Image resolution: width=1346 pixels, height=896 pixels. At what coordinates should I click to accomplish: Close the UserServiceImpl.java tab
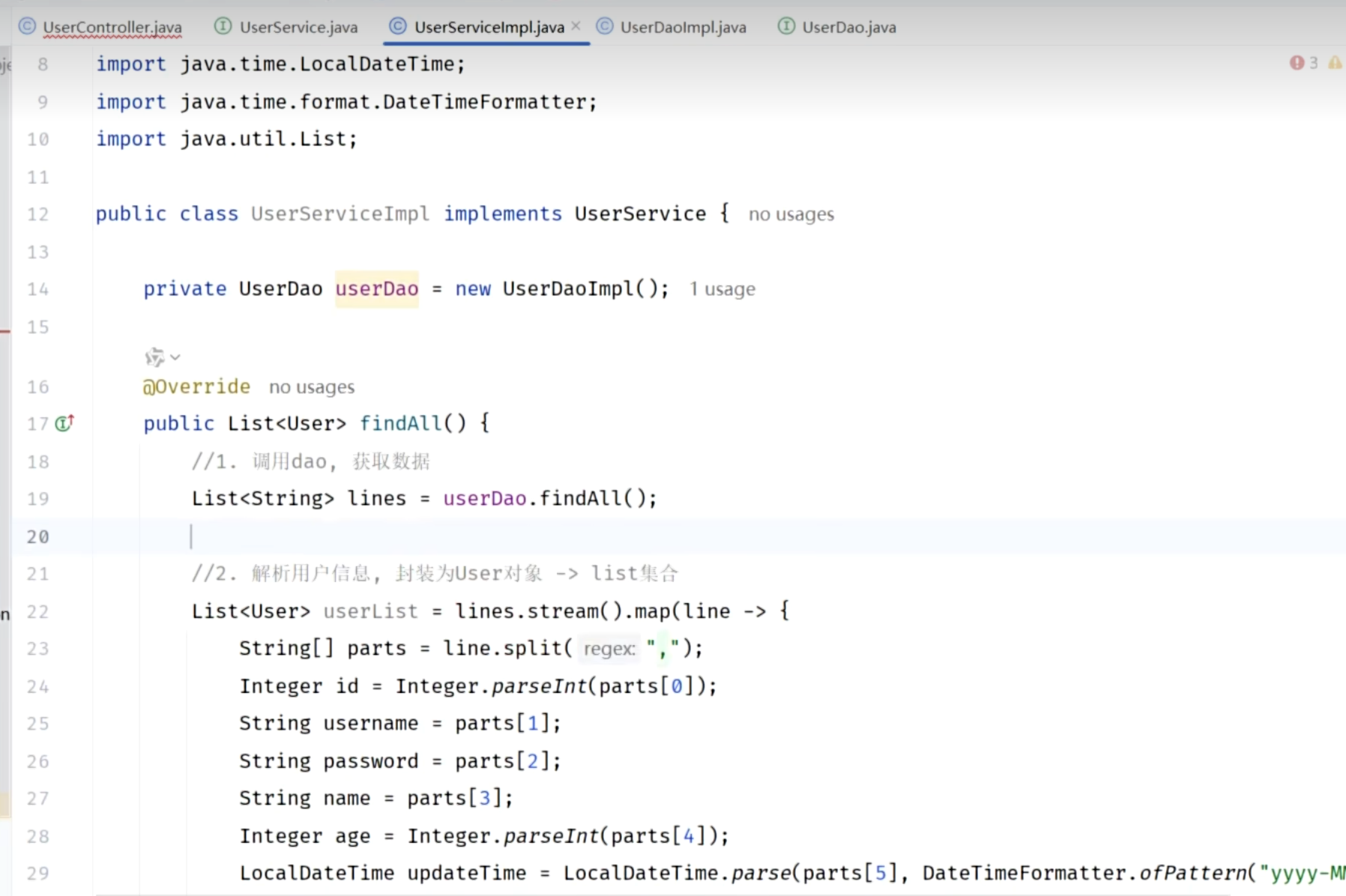(x=576, y=26)
